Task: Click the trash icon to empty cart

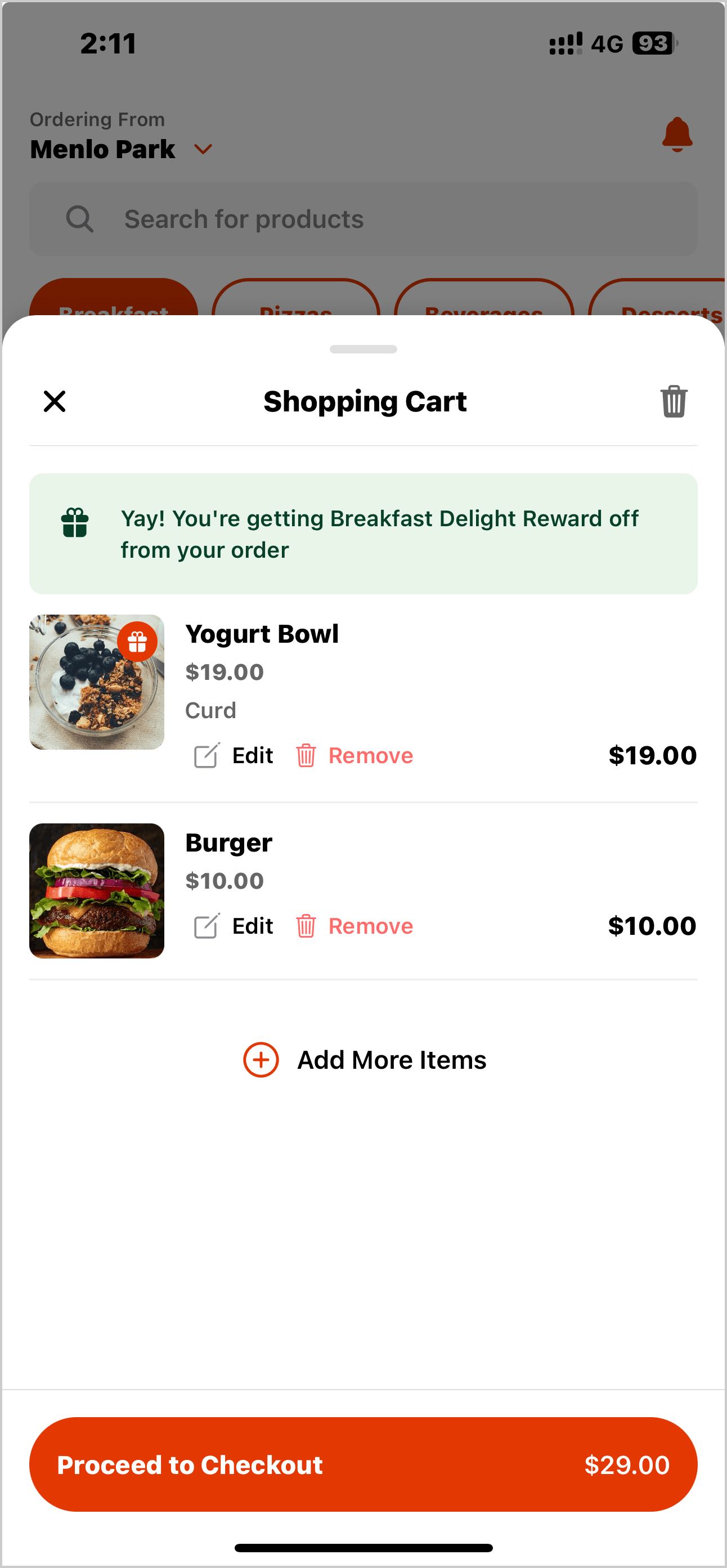Action: pyautogui.click(x=674, y=402)
